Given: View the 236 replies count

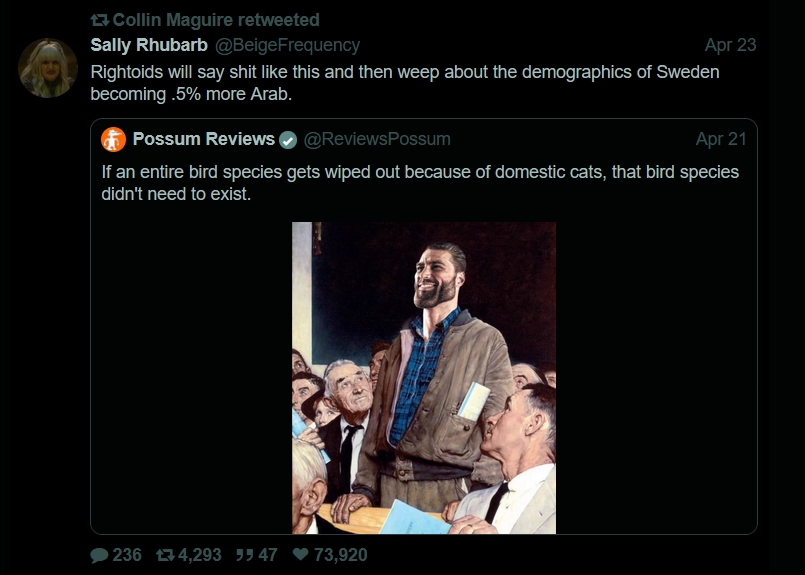Looking at the screenshot, I should 127,554.
